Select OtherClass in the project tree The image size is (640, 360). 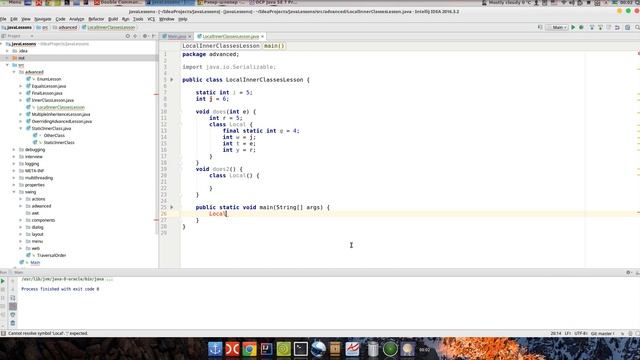click(x=54, y=136)
